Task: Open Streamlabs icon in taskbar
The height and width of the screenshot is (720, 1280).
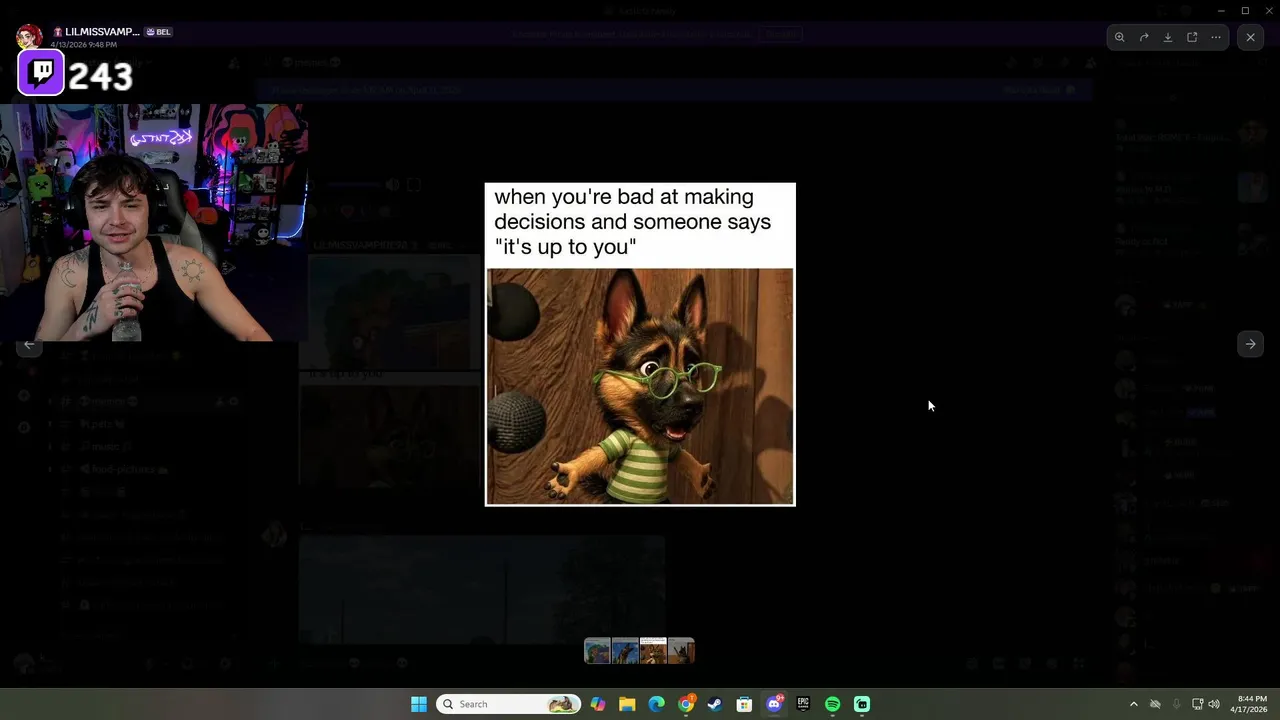Action: click(862, 704)
